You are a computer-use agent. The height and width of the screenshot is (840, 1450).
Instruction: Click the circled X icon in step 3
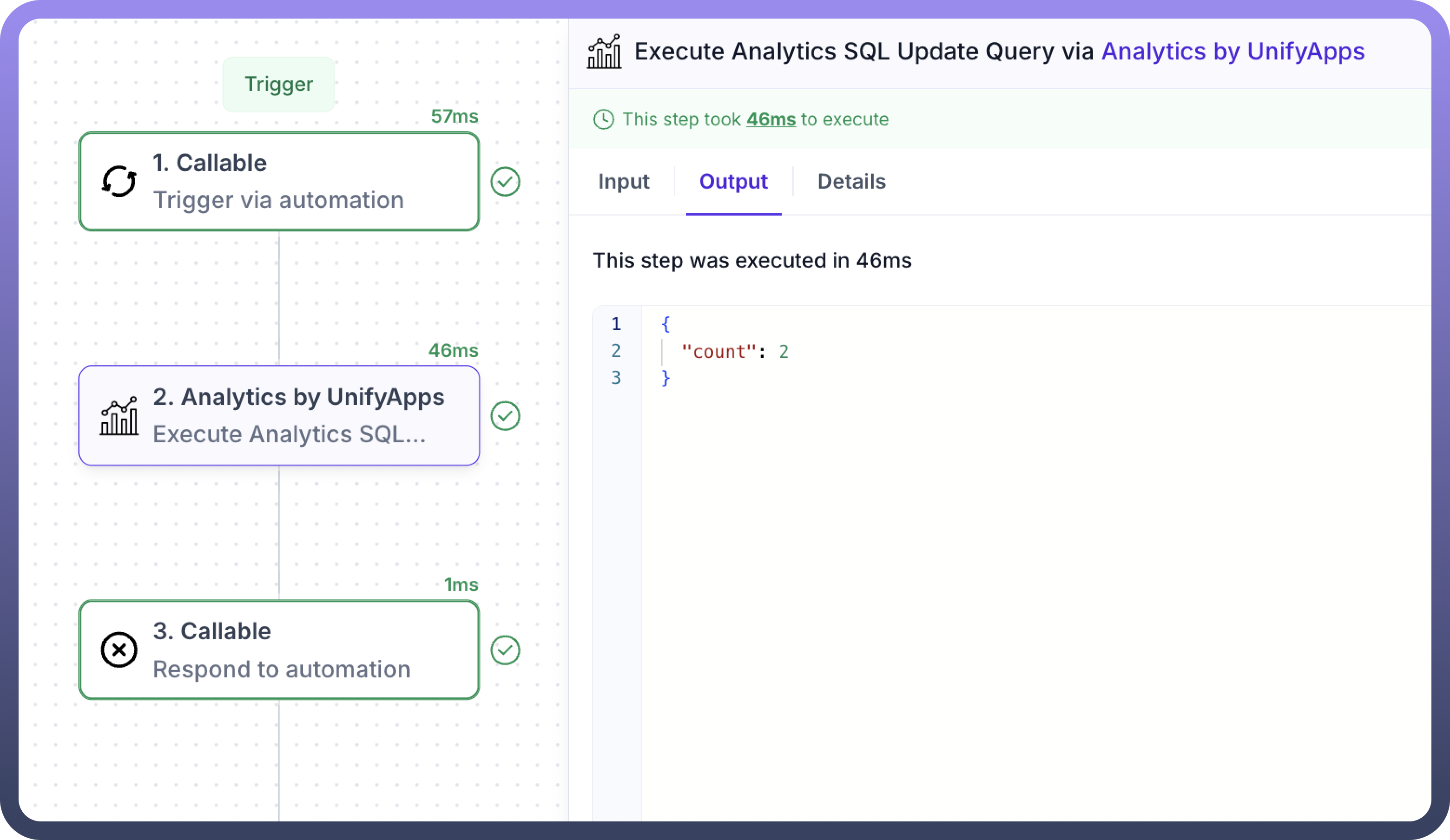[x=119, y=650]
